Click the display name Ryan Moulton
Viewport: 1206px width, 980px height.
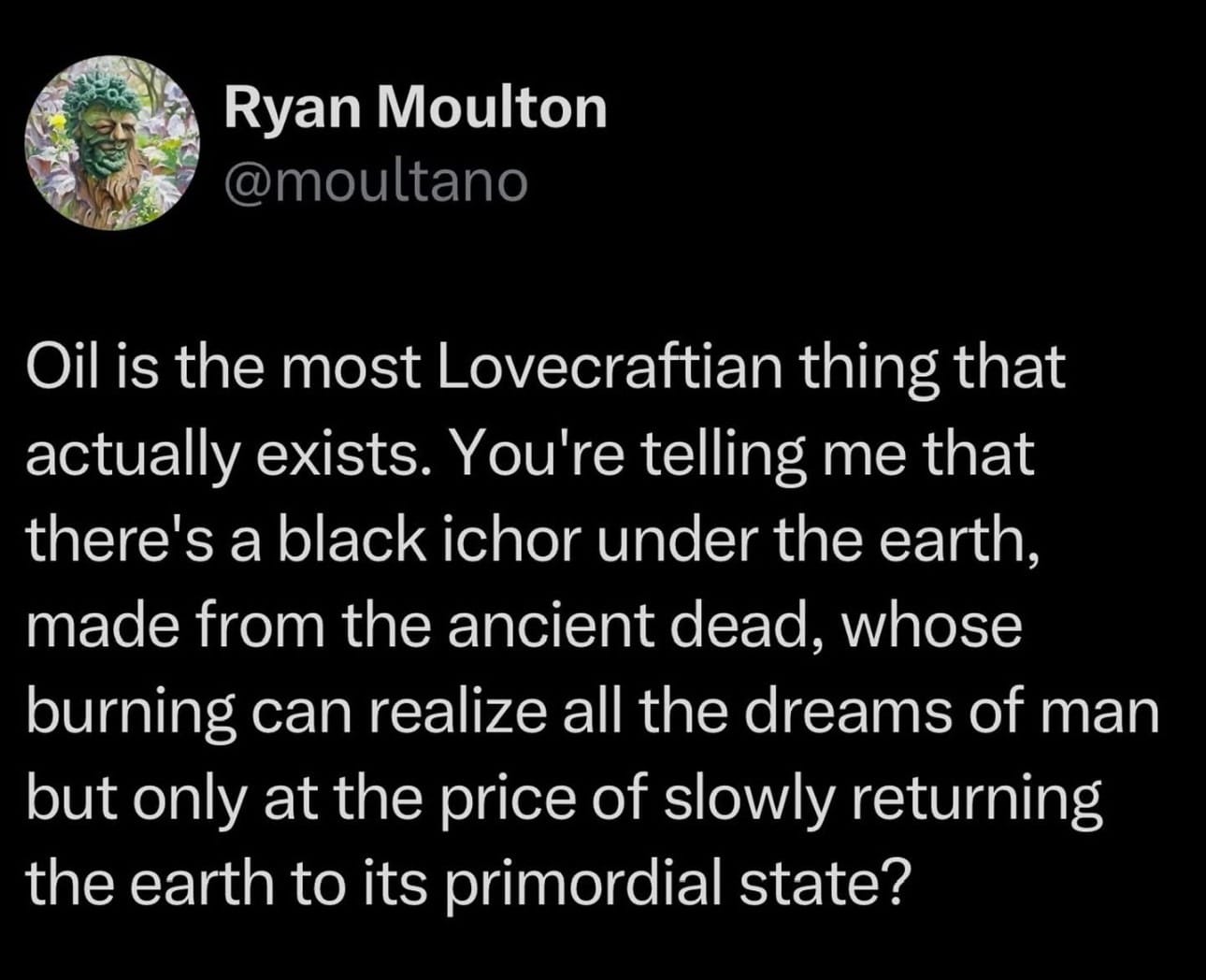pos(415,108)
